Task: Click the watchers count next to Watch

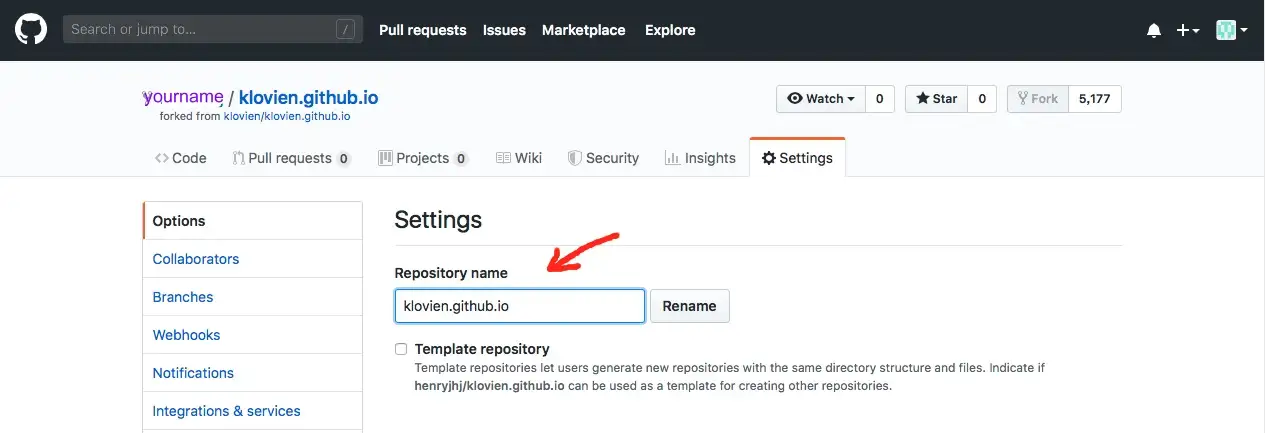Action: coord(879,99)
